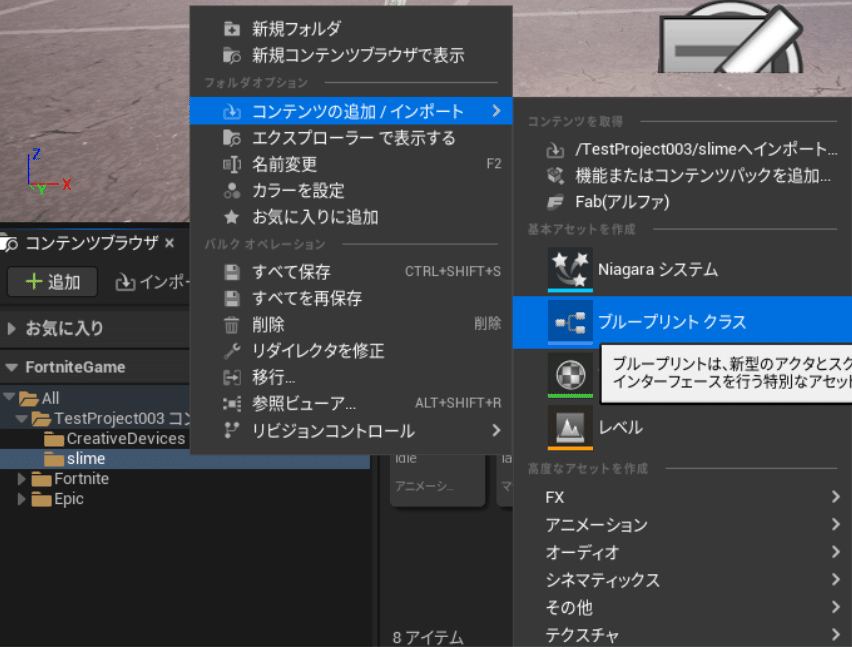Open the FX submenu arrow

click(x=836, y=497)
